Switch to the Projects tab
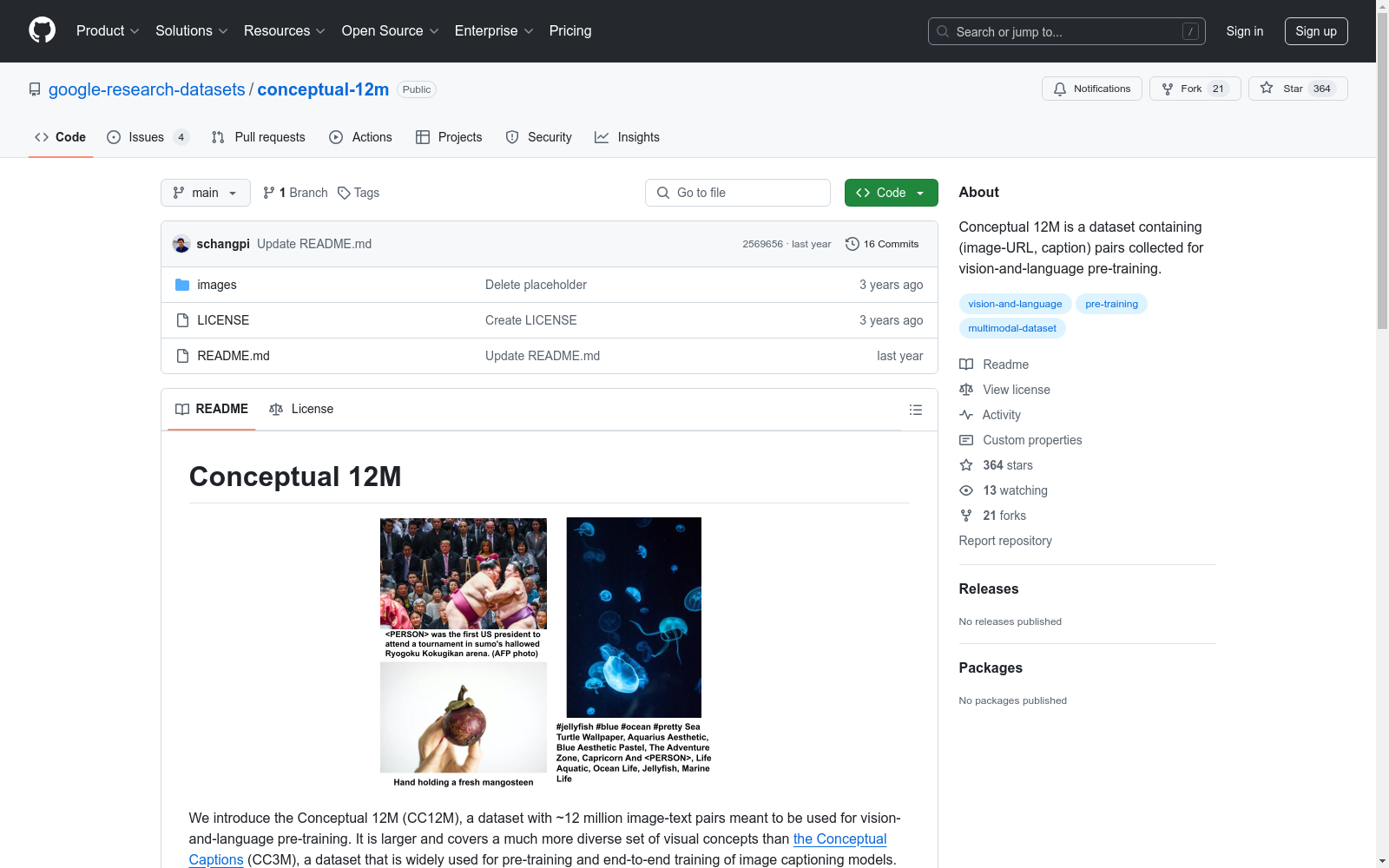The height and width of the screenshot is (868, 1389). [x=449, y=137]
